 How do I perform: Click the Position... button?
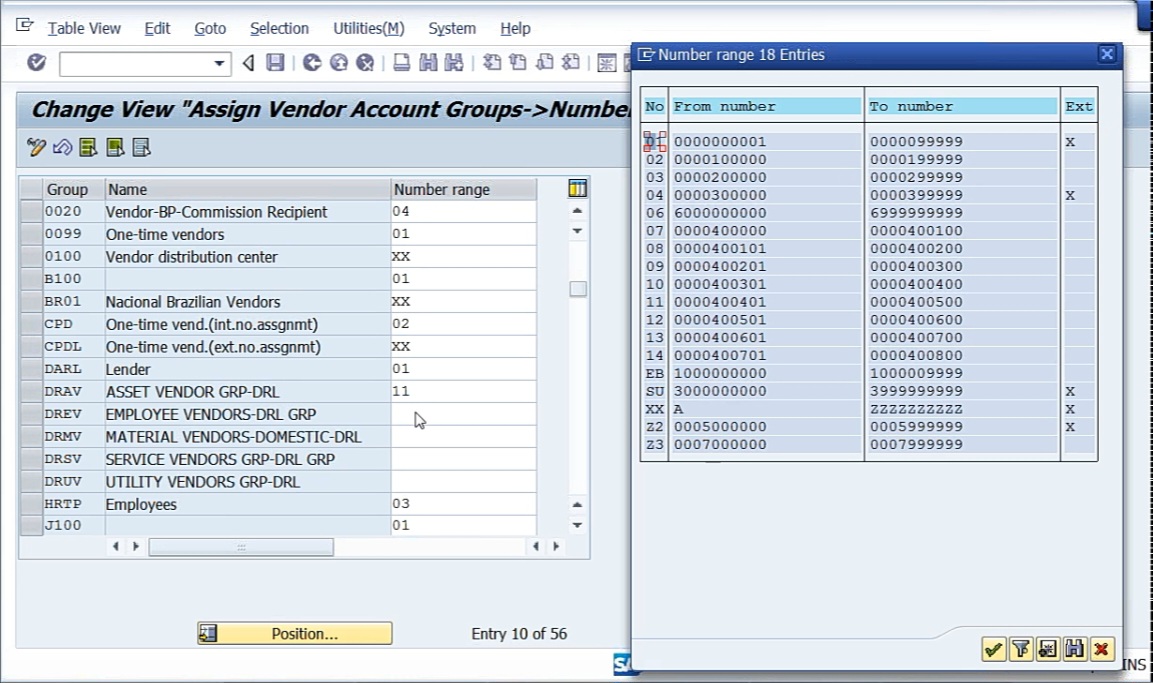295,634
